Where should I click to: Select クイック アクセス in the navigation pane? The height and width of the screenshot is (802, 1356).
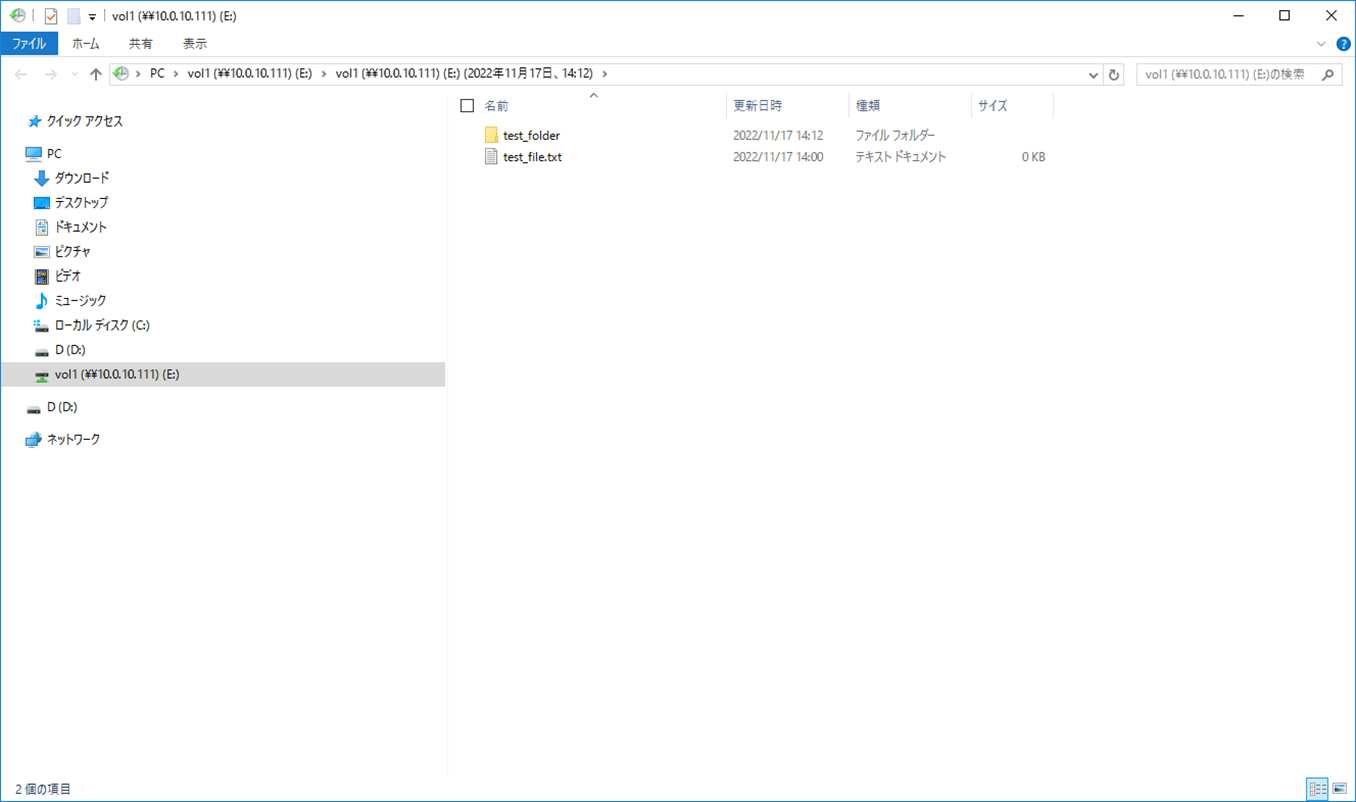coord(84,121)
